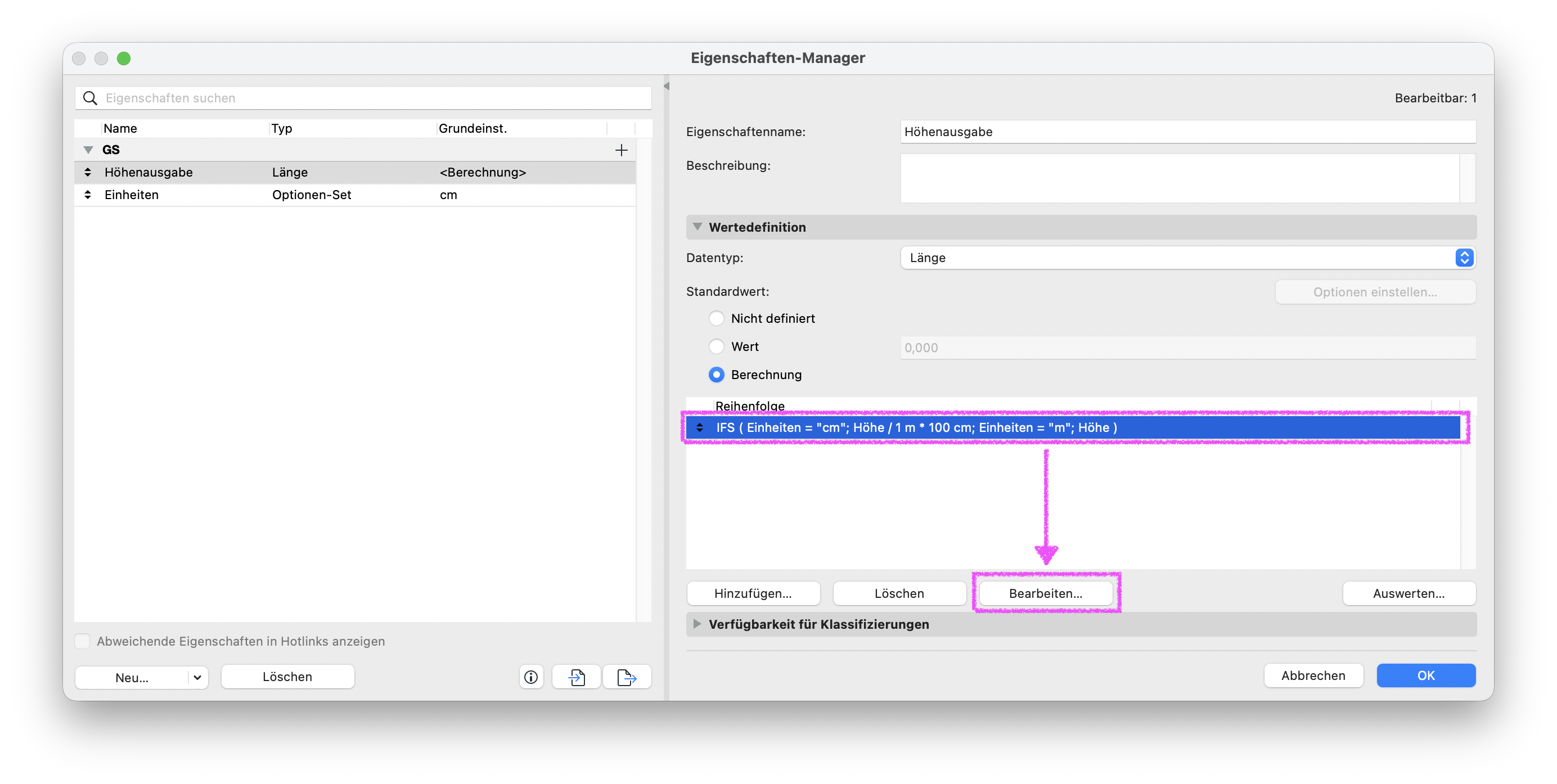Click Abbrechen to cancel
This screenshot has height=784, width=1557.
pos(1313,676)
